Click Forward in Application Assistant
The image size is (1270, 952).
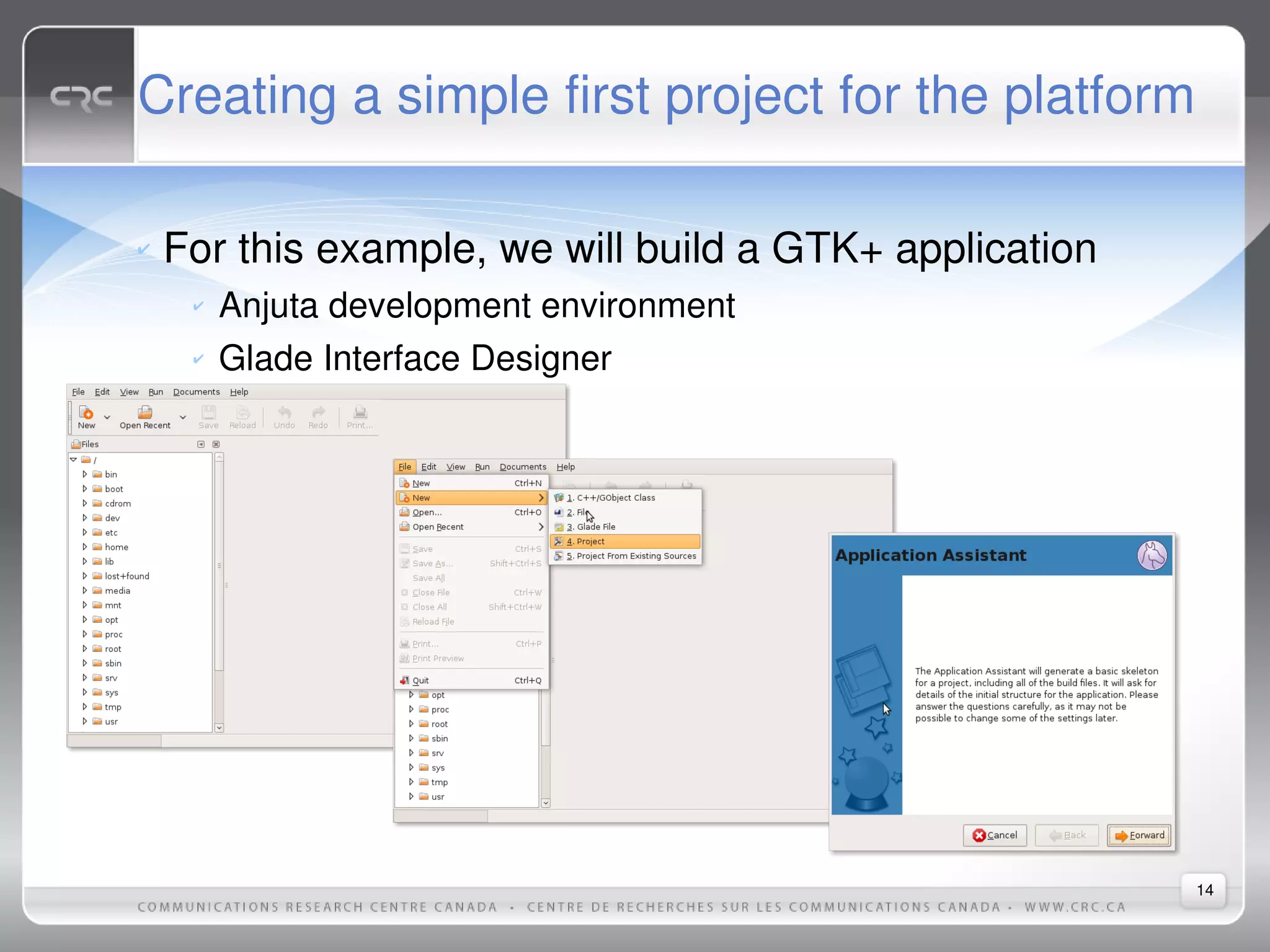click(x=1139, y=835)
